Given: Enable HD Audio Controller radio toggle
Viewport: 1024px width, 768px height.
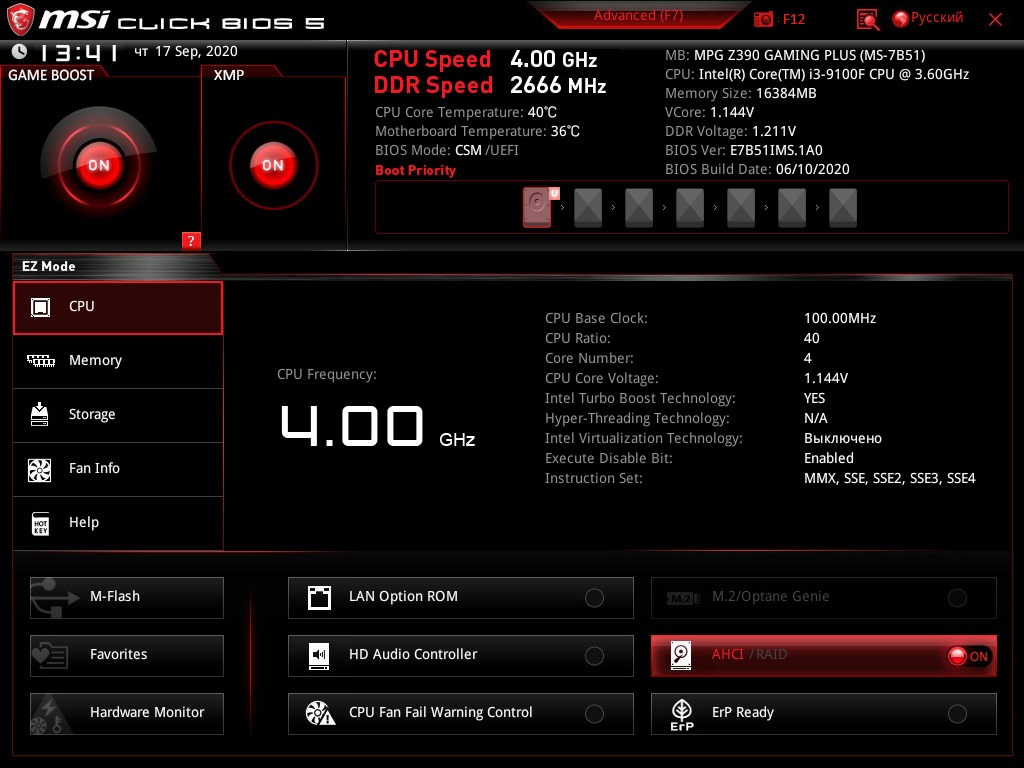Looking at the screenshot, I should [x=594, y=656].
